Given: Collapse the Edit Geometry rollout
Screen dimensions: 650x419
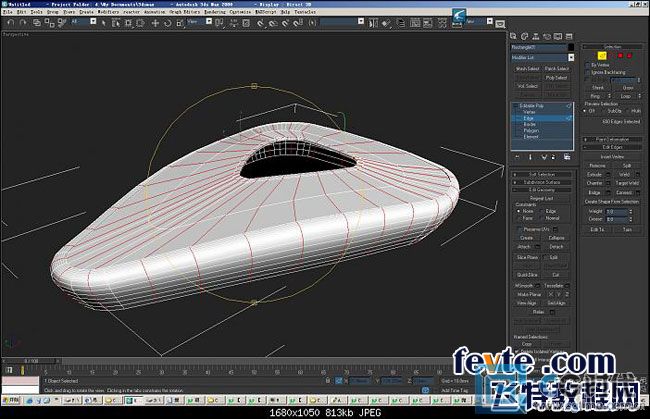Looking at the screenshot, I should pyautogui.click(x=542, y=190).
